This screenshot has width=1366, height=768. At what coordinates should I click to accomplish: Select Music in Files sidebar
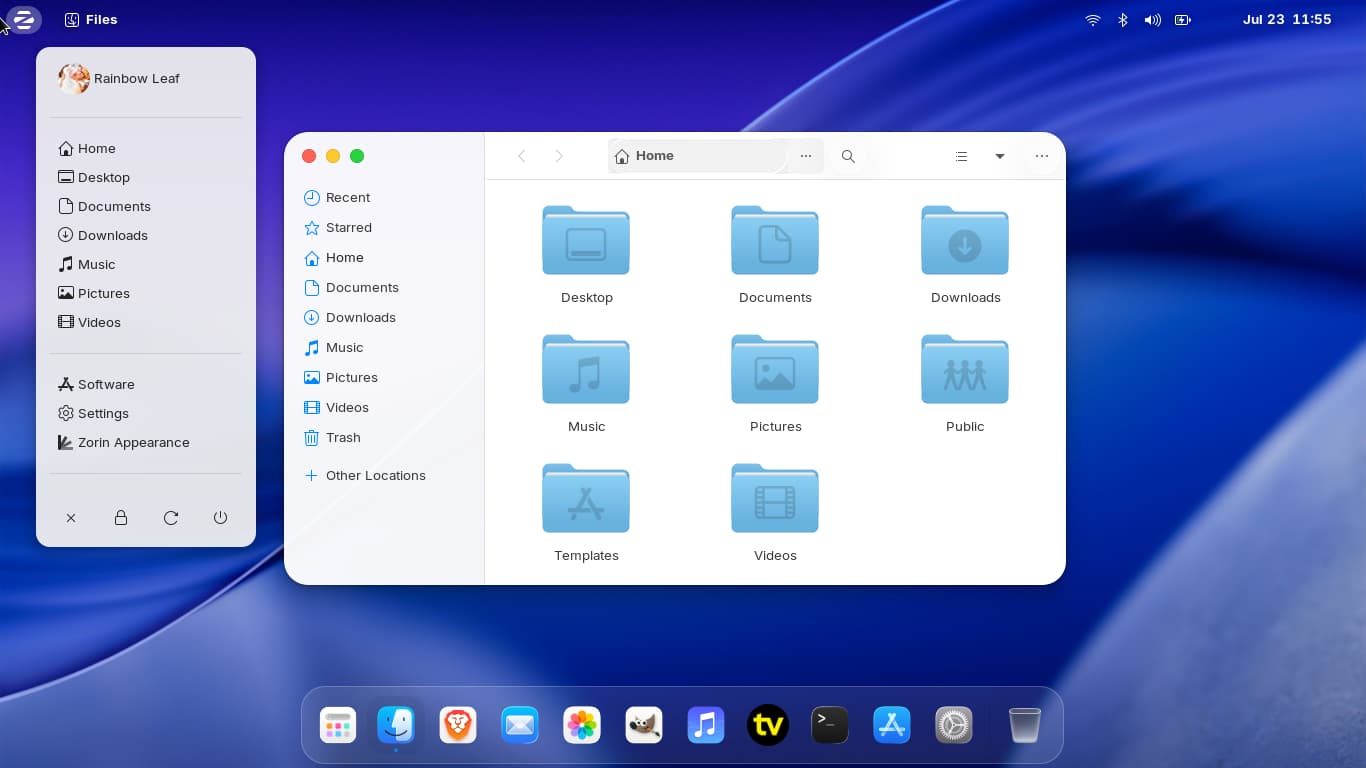click(x=384, y=347)
